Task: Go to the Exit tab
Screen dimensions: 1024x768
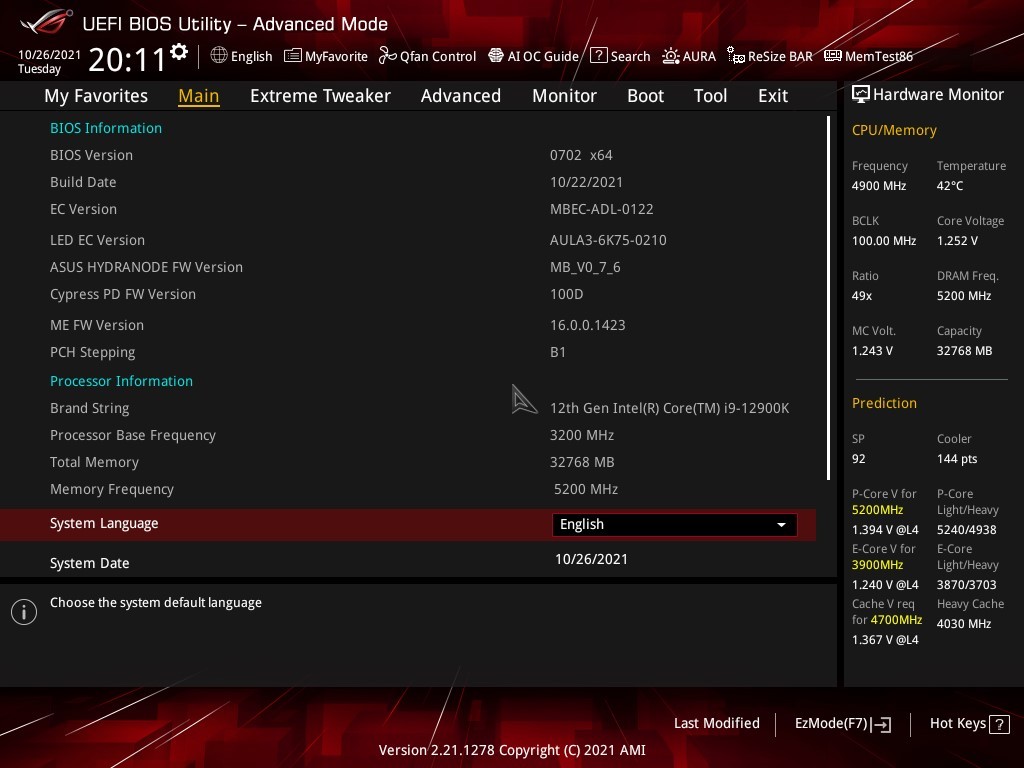Action: 773,96
